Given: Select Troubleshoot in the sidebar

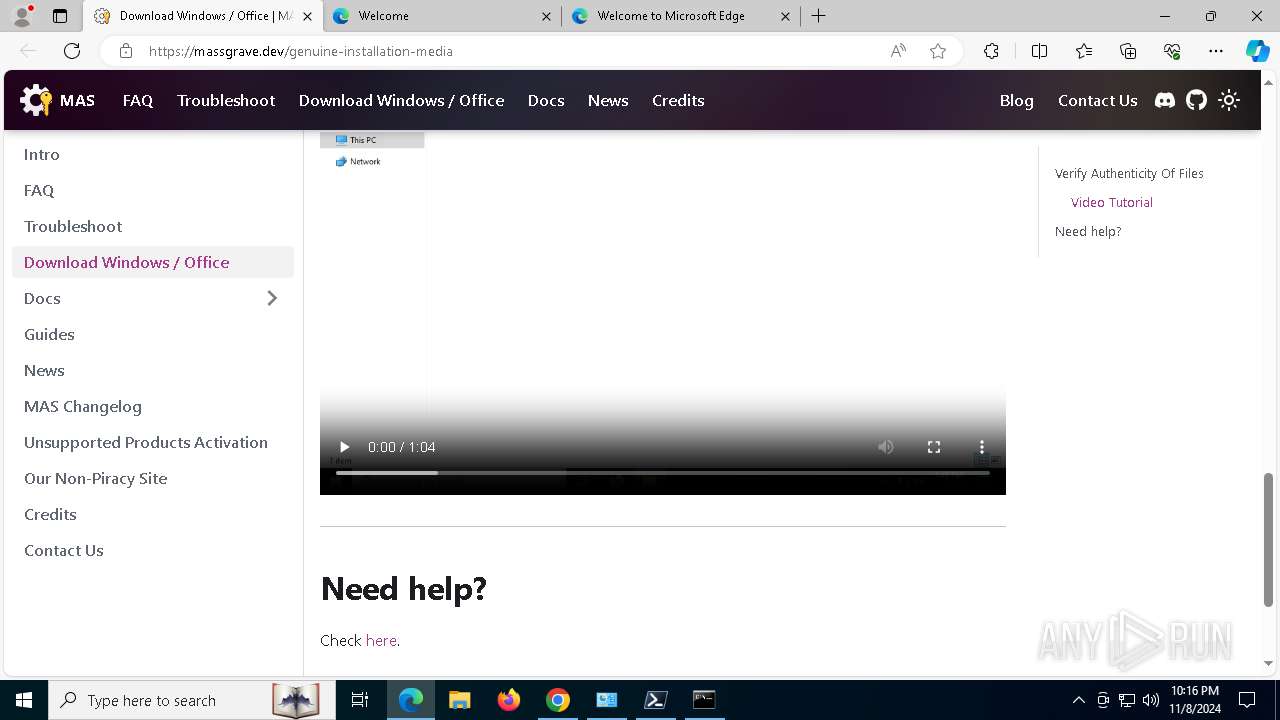Looking at the screenshot, I should pyautogui.click(x=153, y=226).
